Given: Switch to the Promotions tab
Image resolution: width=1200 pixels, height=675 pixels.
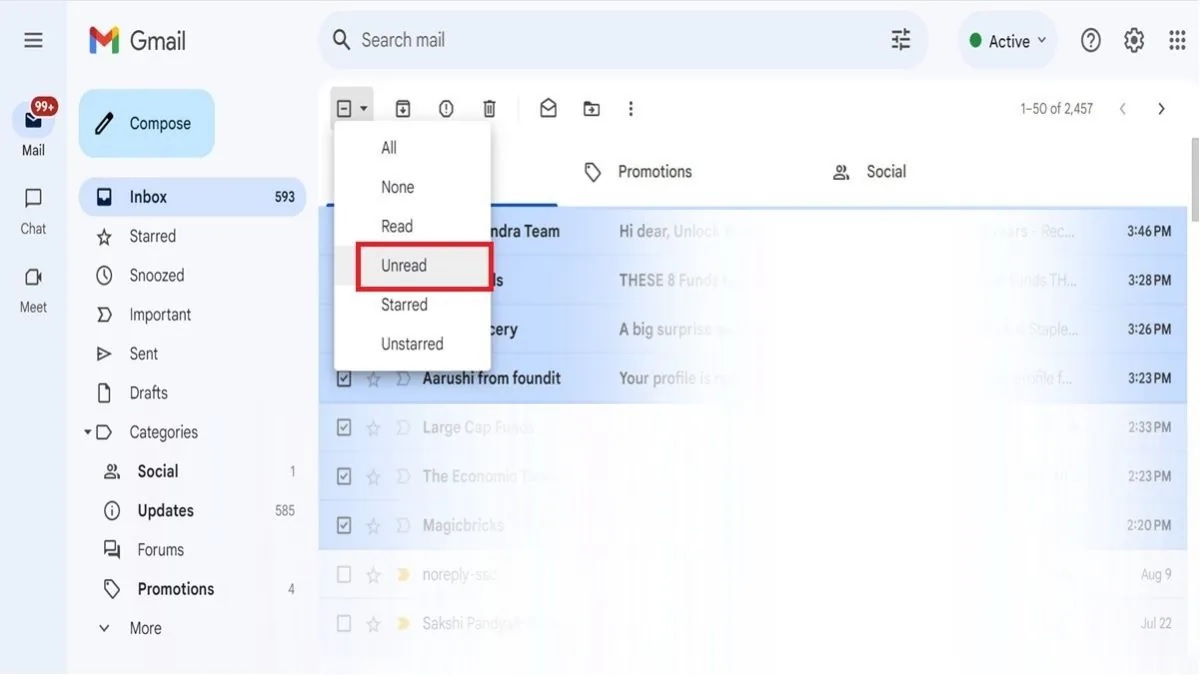Looking at the screenshot, I should (638, 172).
